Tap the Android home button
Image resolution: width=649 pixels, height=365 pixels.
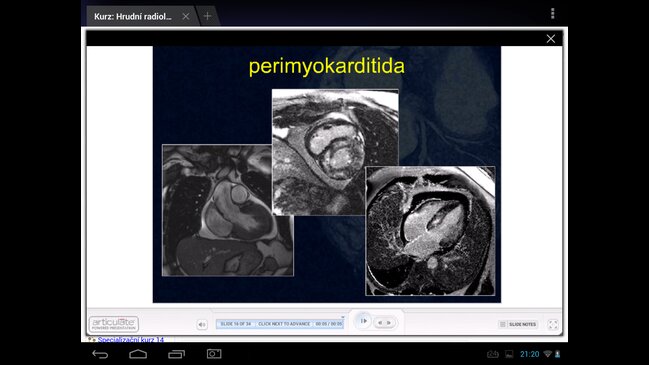click(x=138, y=354)
